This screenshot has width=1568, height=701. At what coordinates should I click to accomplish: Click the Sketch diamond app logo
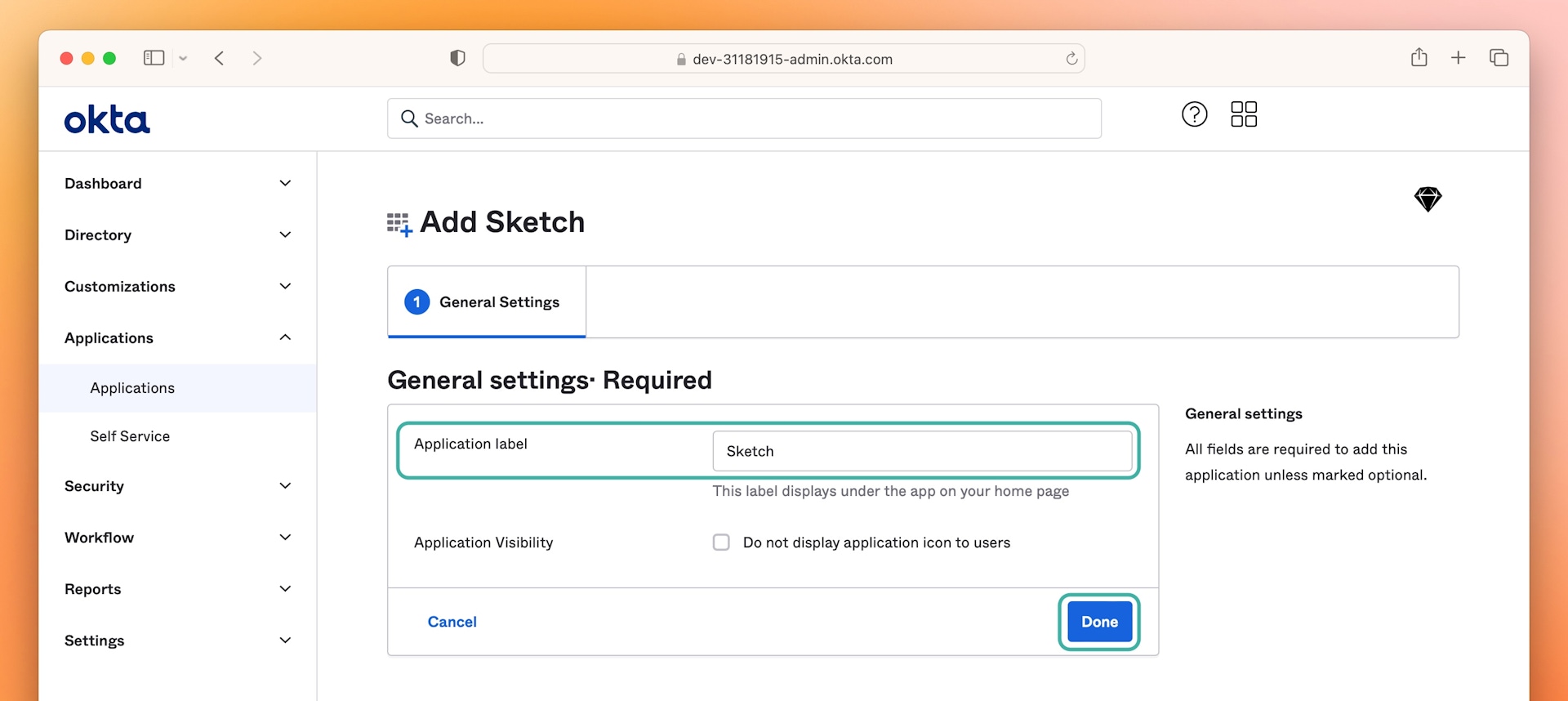pos(1428,199)
